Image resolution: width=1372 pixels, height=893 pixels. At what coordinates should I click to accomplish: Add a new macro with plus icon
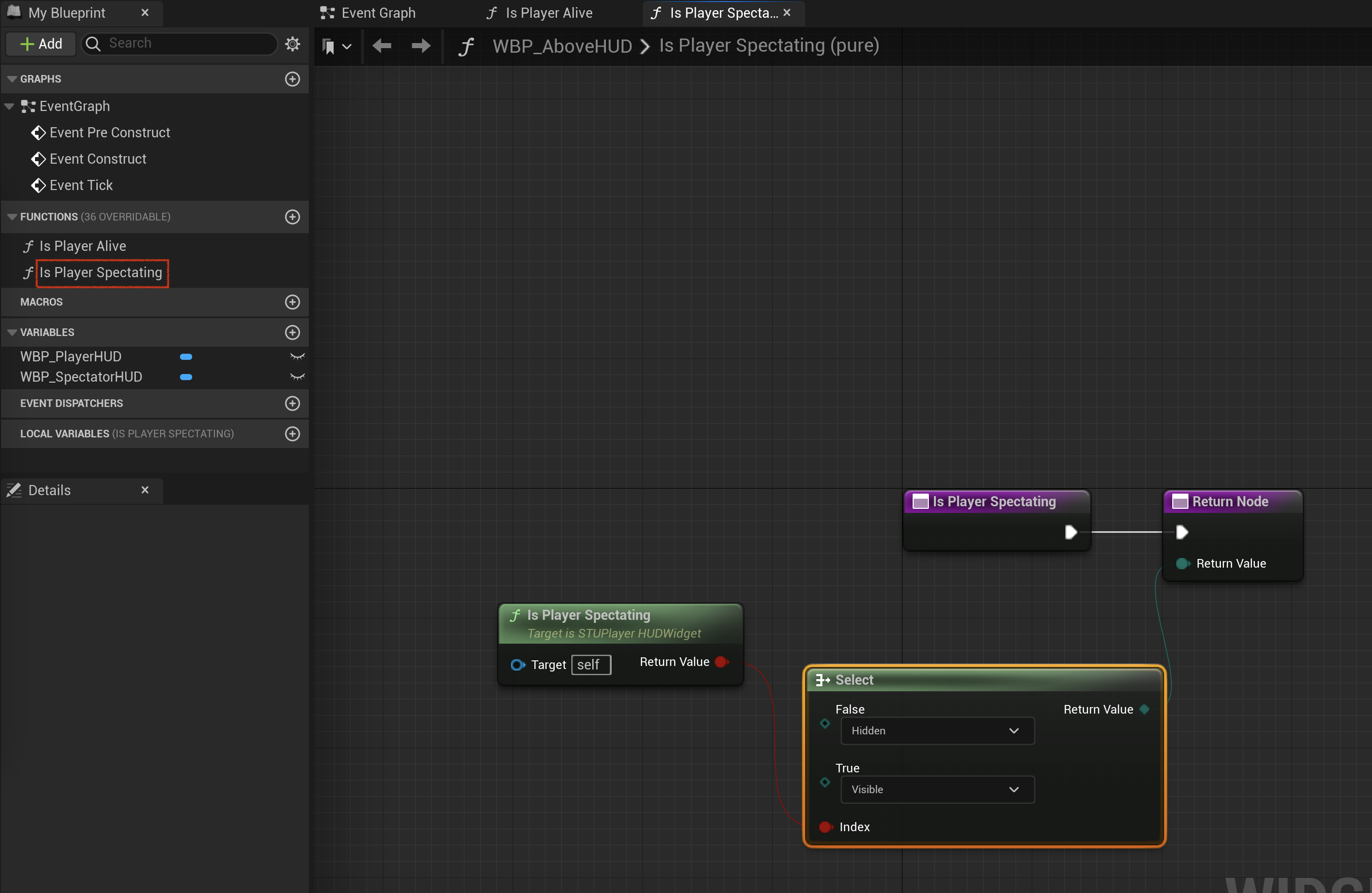(292, 302)
